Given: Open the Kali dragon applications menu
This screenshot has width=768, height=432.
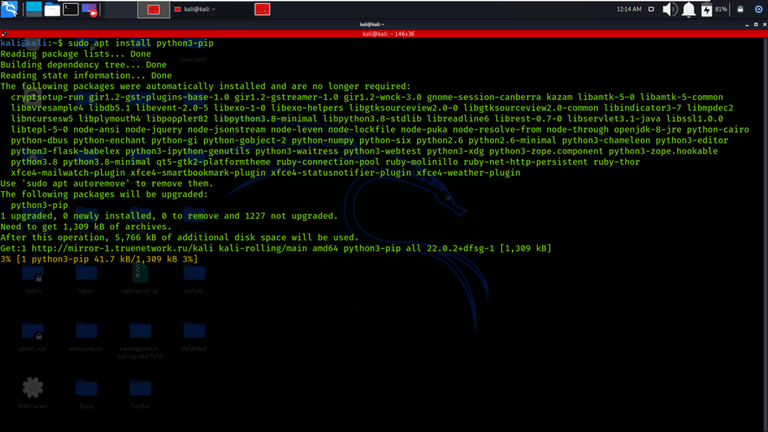Looking at the screenshot, I should click(9, 9).
